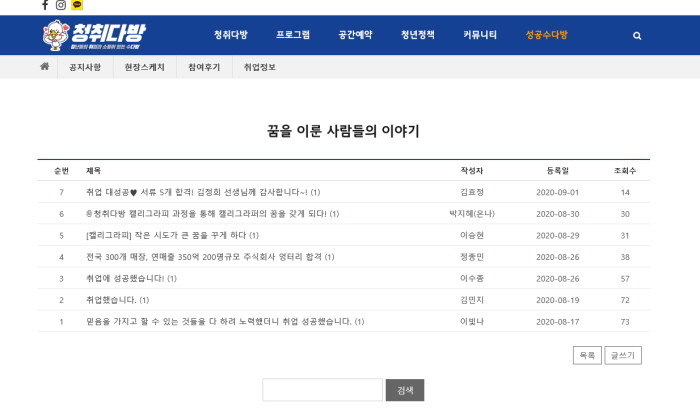Select the highlighted 성공수다방 menu
The image size is (700, 416).
[x=546, y=35]
